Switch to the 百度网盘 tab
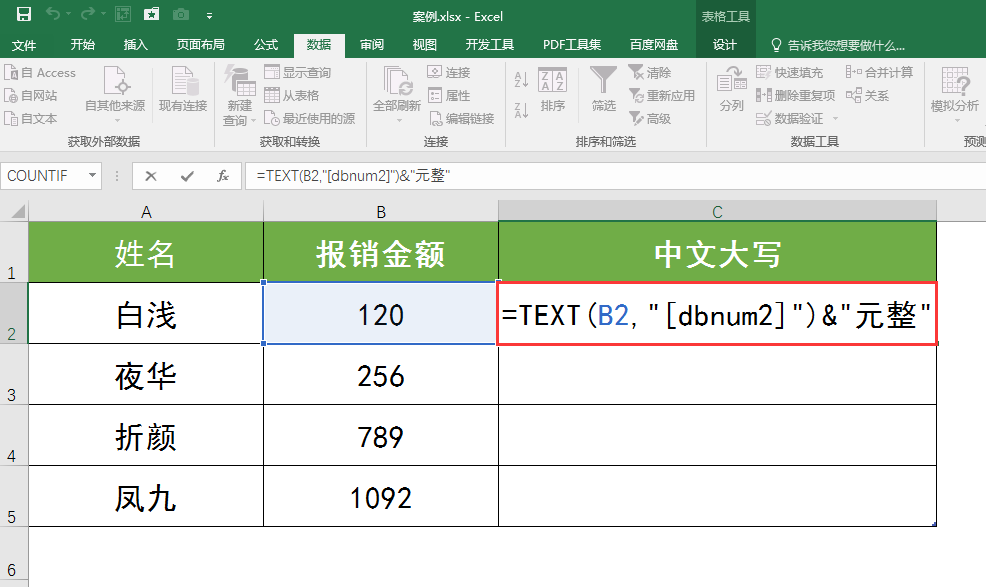This screenshot has width=986, height=587. click(x=654, y=45)
